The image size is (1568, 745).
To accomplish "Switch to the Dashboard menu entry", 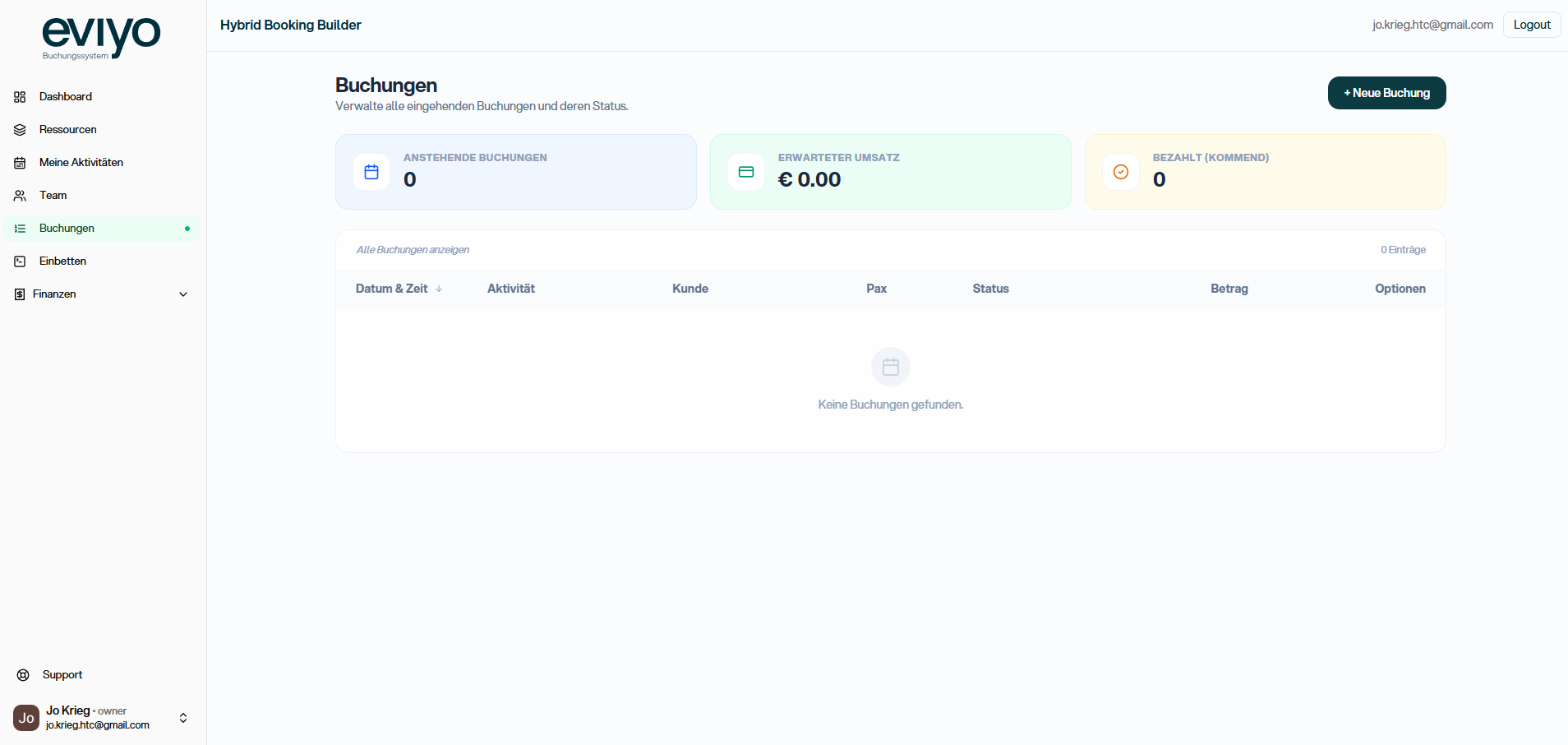I will 66,96.
